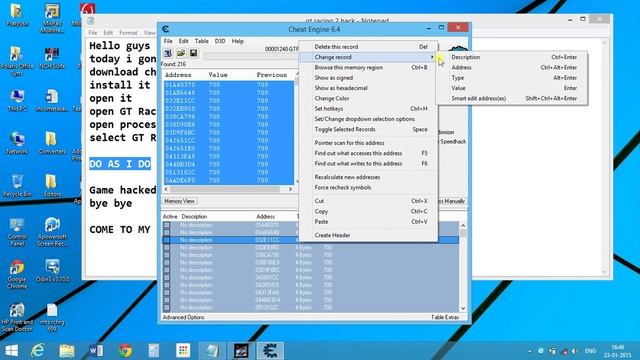Click the Value column header in found list
Image resolution: width=640 pixels, height=360 pixels.
[218, 75]
